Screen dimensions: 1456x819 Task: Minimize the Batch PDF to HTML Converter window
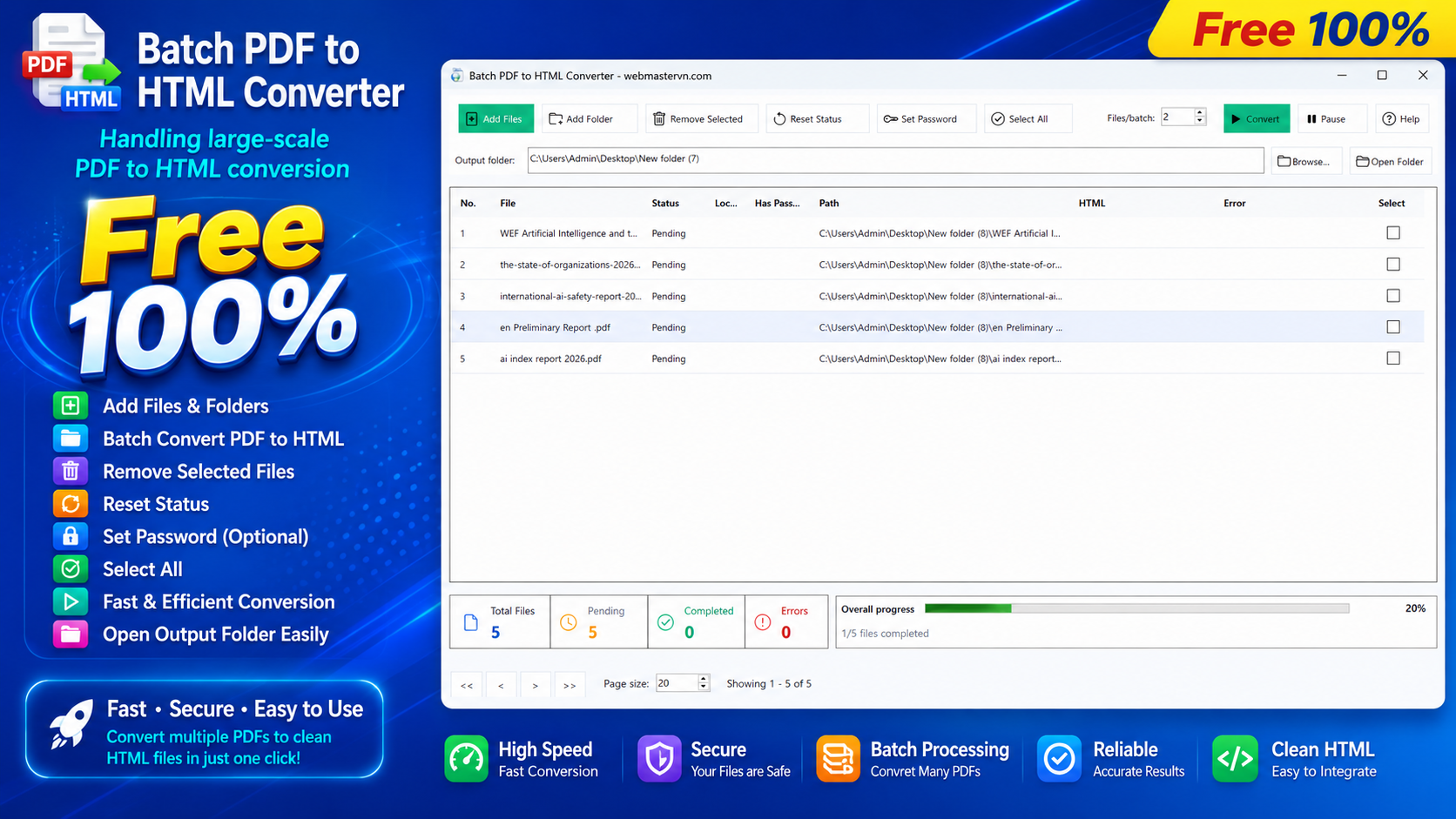coord(1342,76)
